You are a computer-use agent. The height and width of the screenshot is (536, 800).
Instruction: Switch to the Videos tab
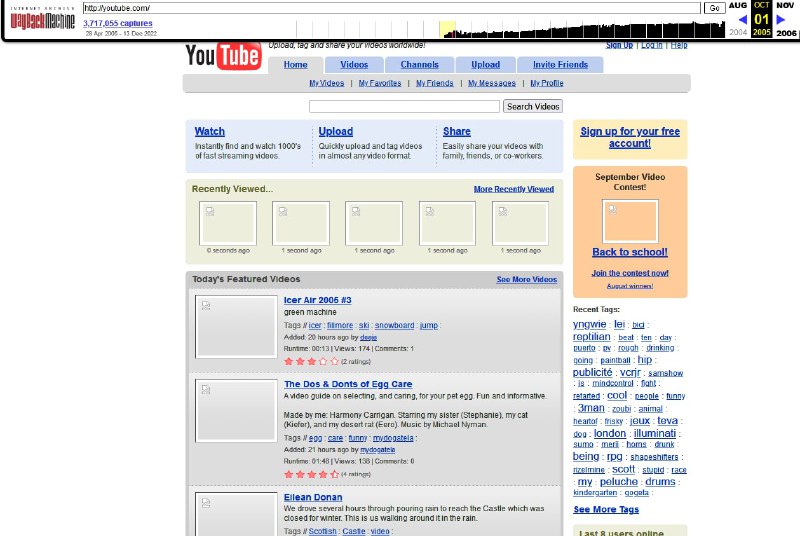point(354,65)
